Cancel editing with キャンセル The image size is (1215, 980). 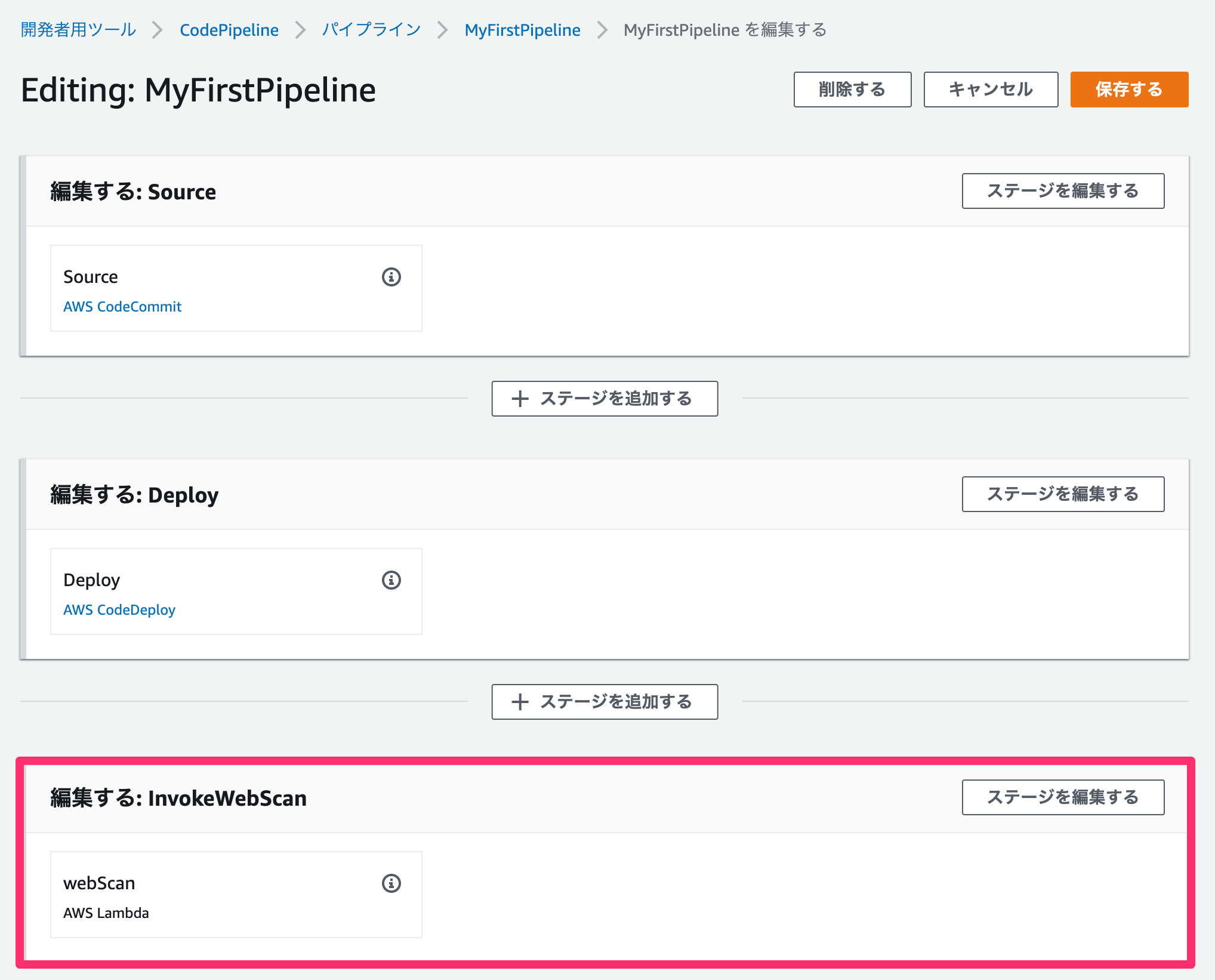(x=990, y=90)
